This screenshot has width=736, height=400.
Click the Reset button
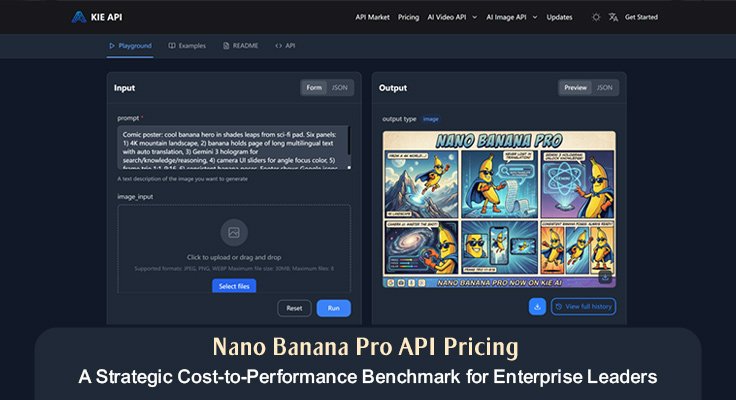(294, 308)
